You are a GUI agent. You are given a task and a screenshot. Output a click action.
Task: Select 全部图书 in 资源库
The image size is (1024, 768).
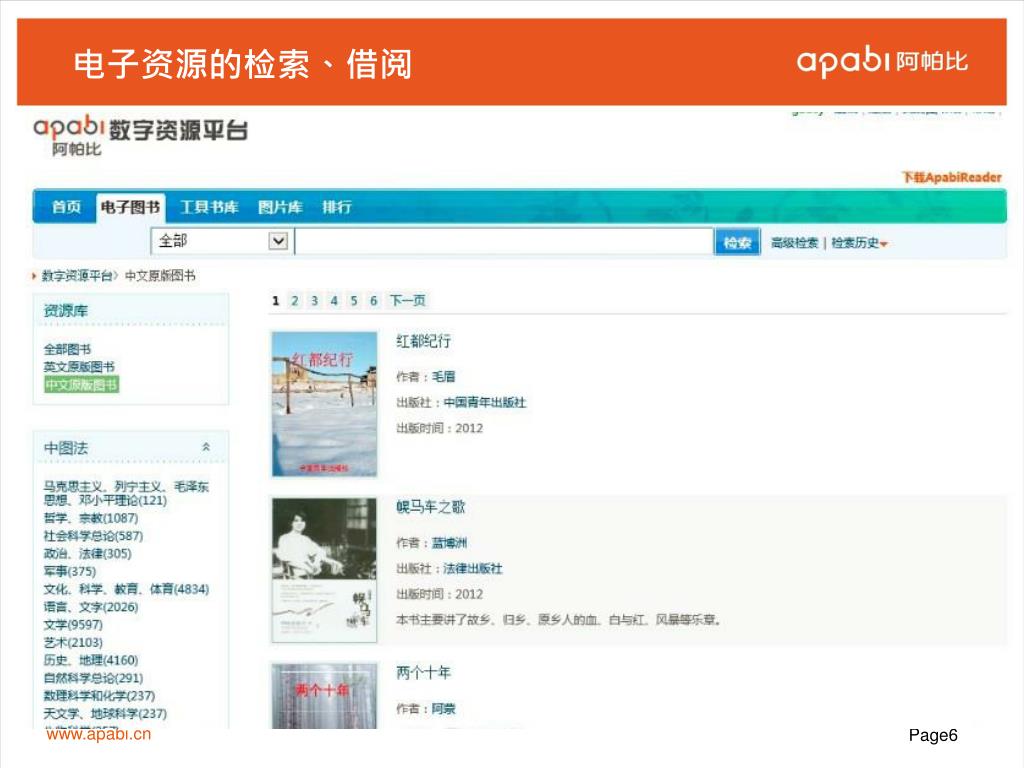click(67, 349)
